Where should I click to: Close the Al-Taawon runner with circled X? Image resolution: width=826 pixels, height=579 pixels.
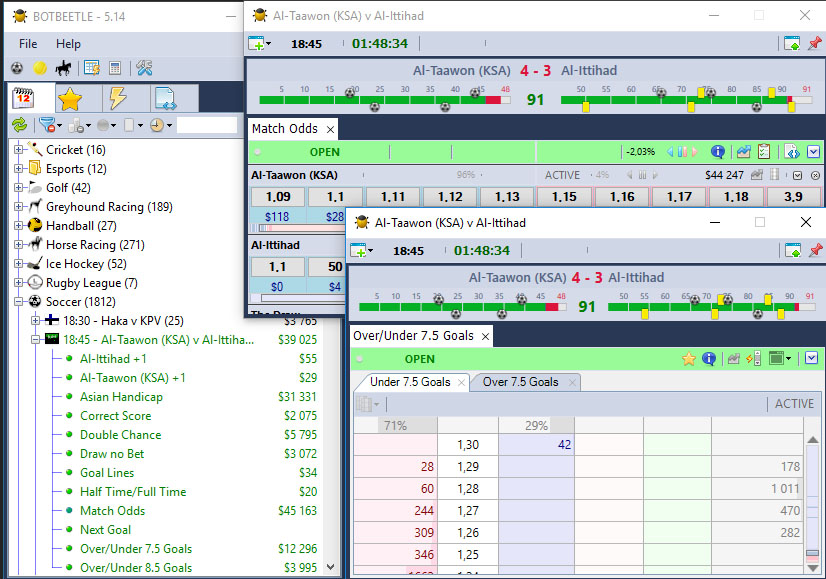[815, 175]
